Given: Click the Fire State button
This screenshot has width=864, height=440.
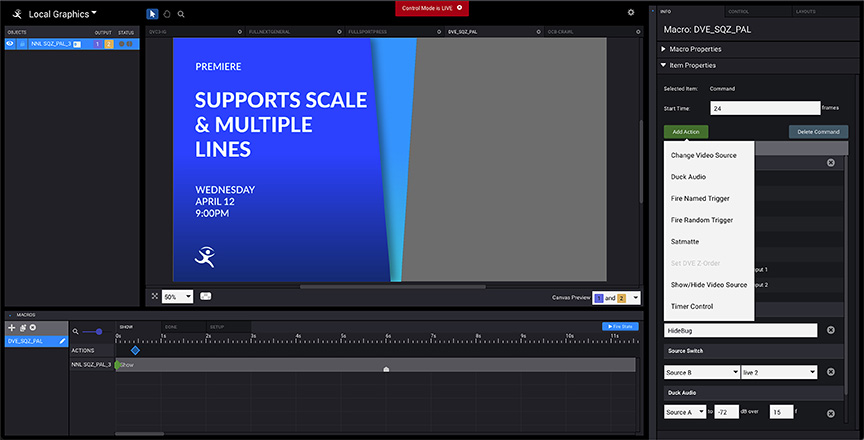Looking at the screenshot, I should click(620, 327).
